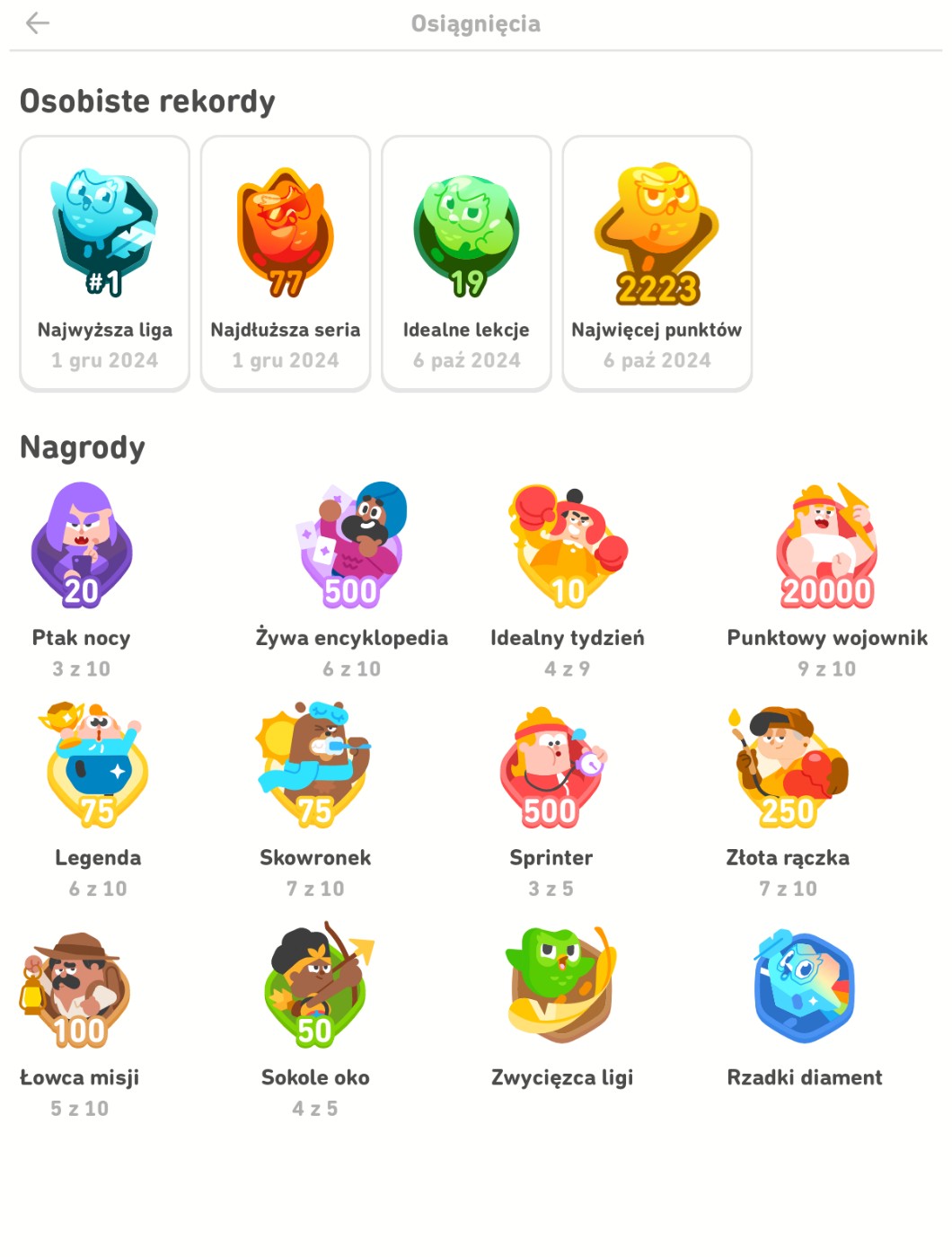952x1257 pixels.
Task: Tap the Sokole oko archer badge
Action: pos(316,985)
